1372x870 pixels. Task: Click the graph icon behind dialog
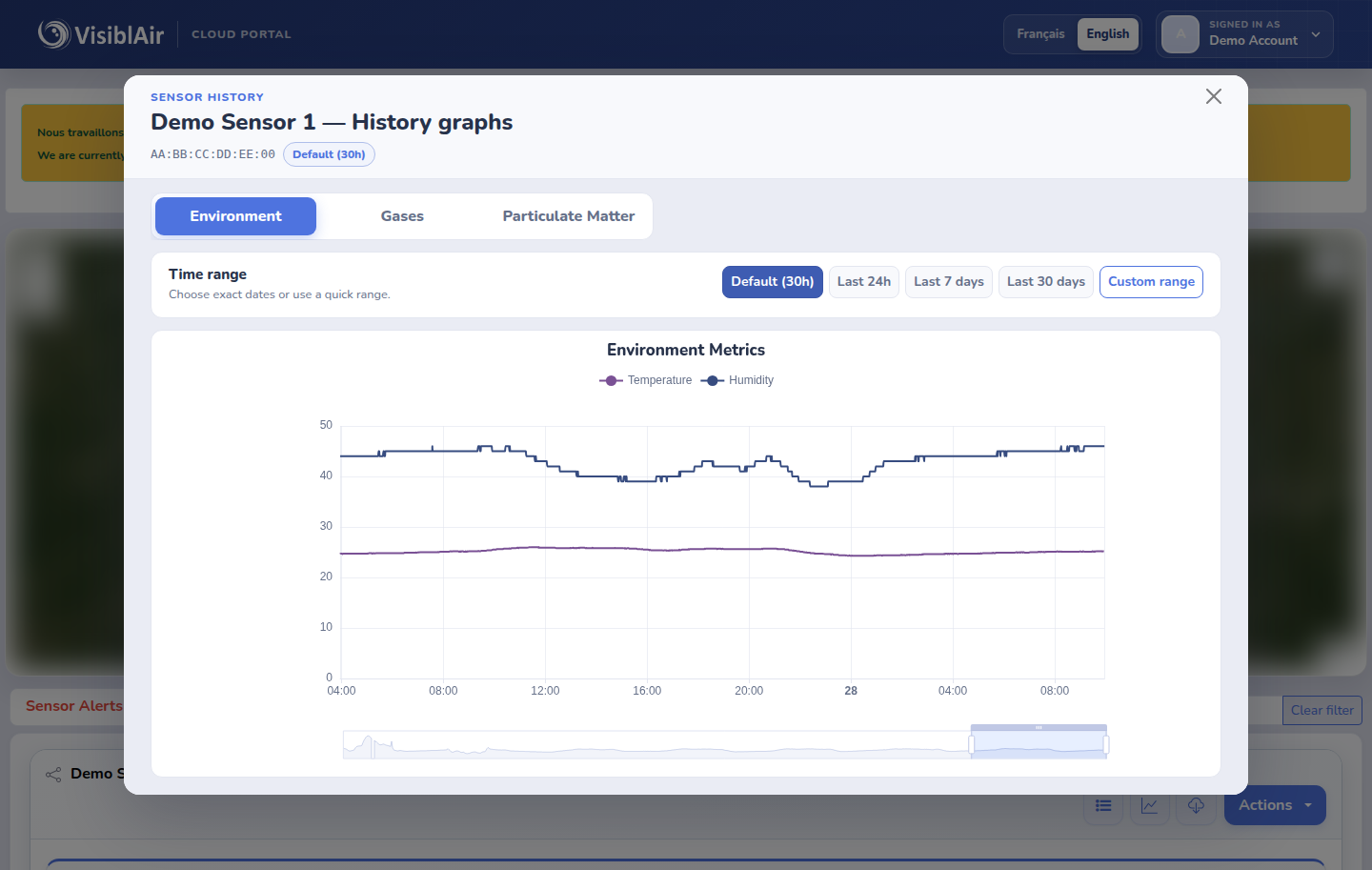click(1150, 806)
